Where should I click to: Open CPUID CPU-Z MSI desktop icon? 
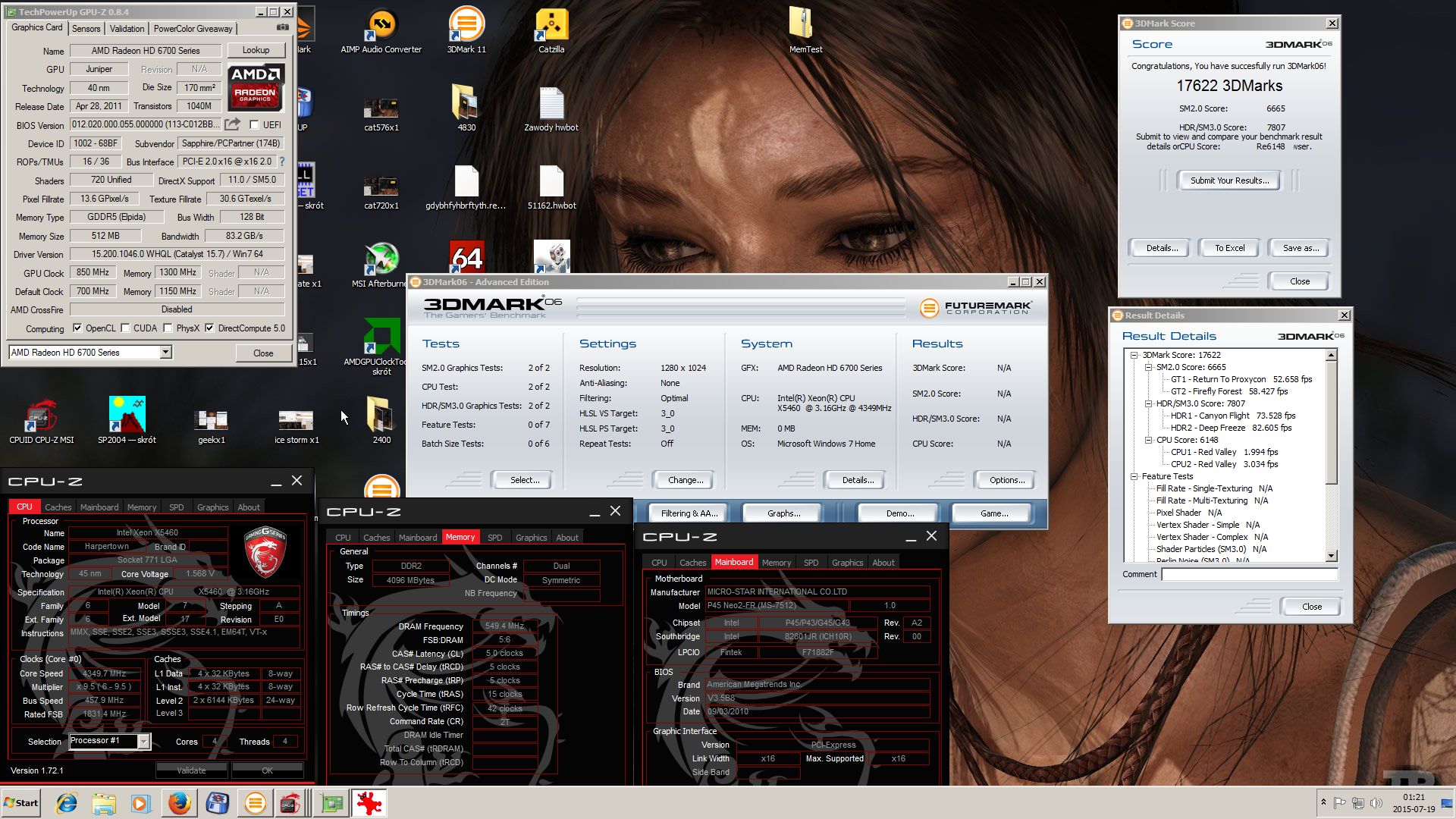tap(42, 419)
